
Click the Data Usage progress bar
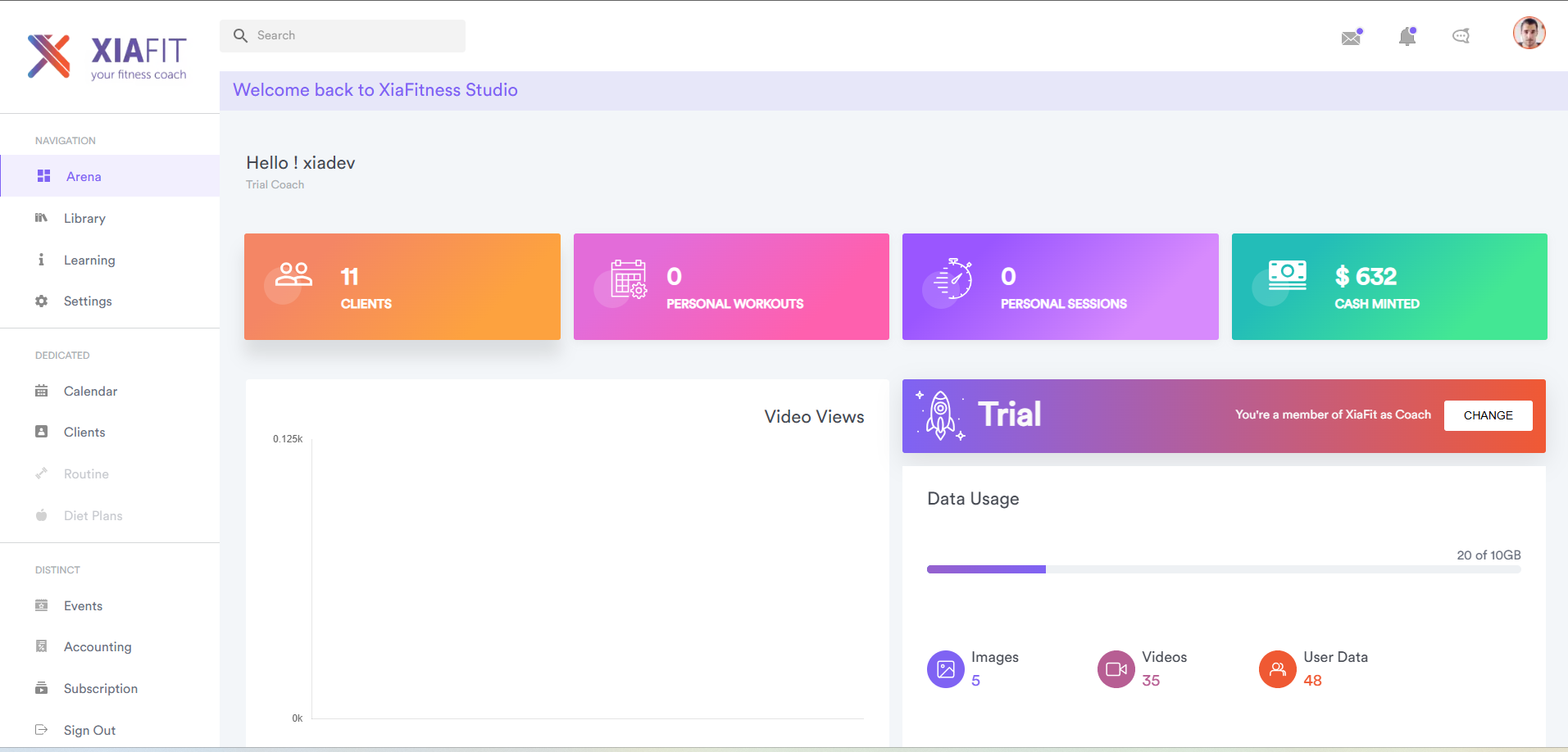(1223, 569)
